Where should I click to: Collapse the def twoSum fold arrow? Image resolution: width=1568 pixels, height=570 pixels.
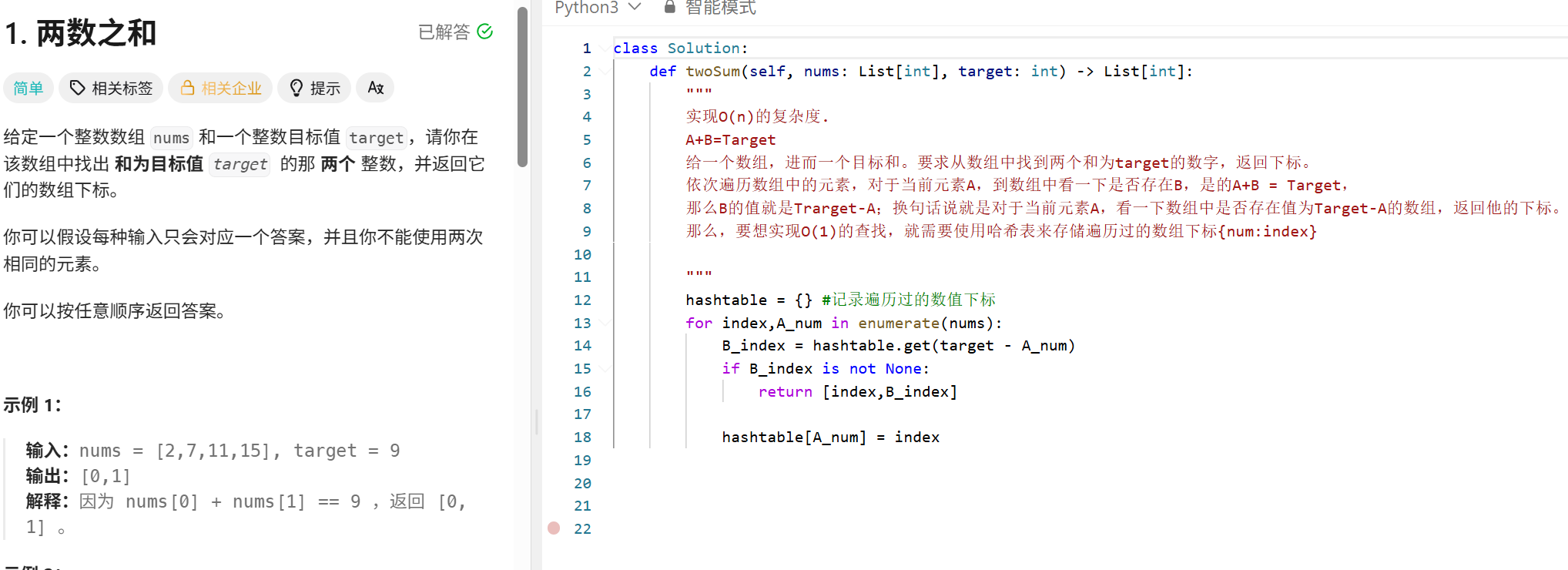(x=605, y=71)
